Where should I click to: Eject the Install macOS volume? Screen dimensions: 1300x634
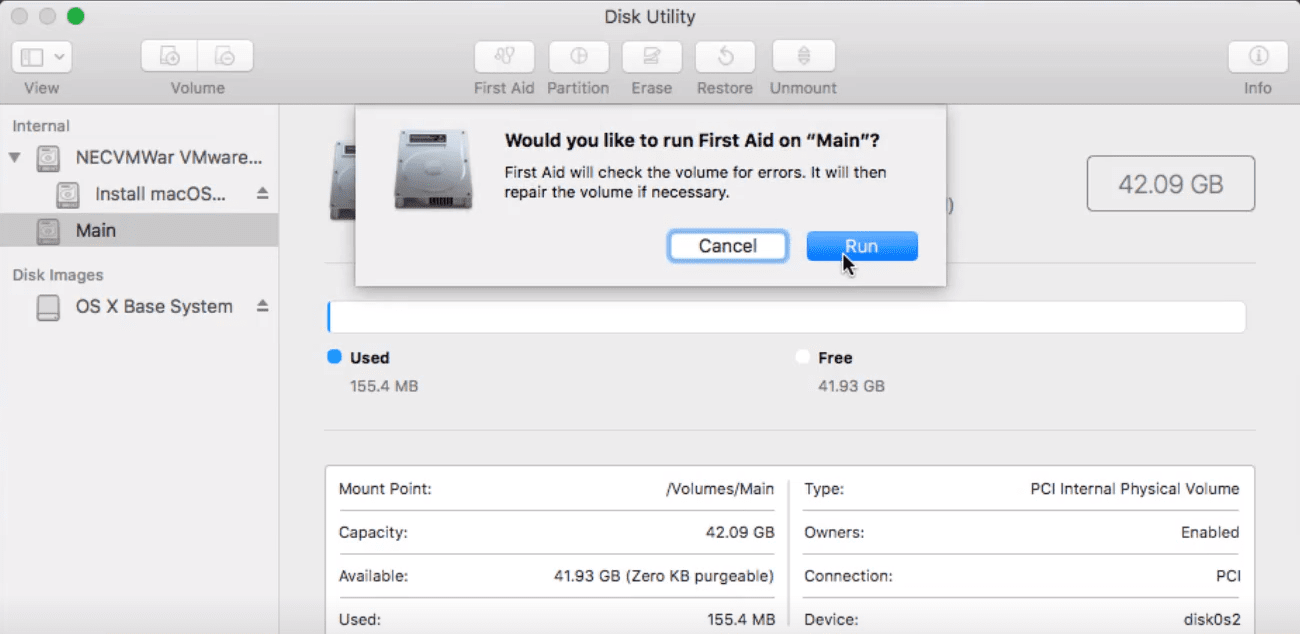click(262, 194)
